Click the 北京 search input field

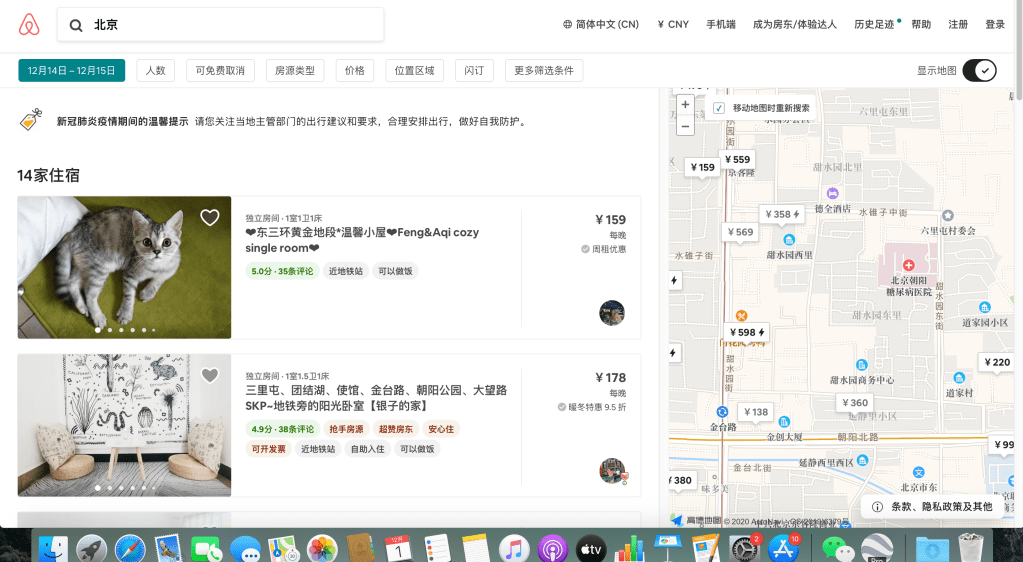point(230,25)
